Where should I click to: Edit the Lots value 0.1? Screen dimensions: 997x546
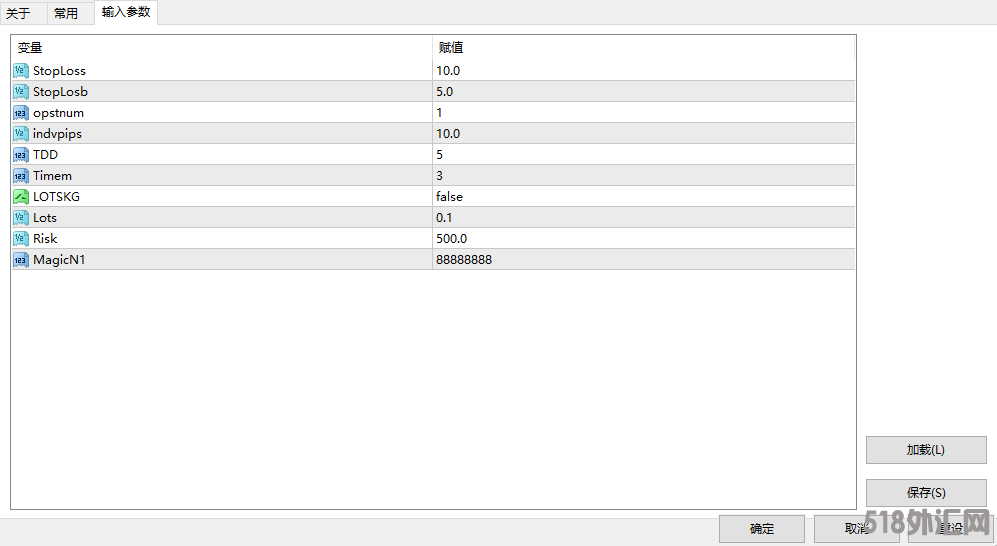[x=445, y=218]
